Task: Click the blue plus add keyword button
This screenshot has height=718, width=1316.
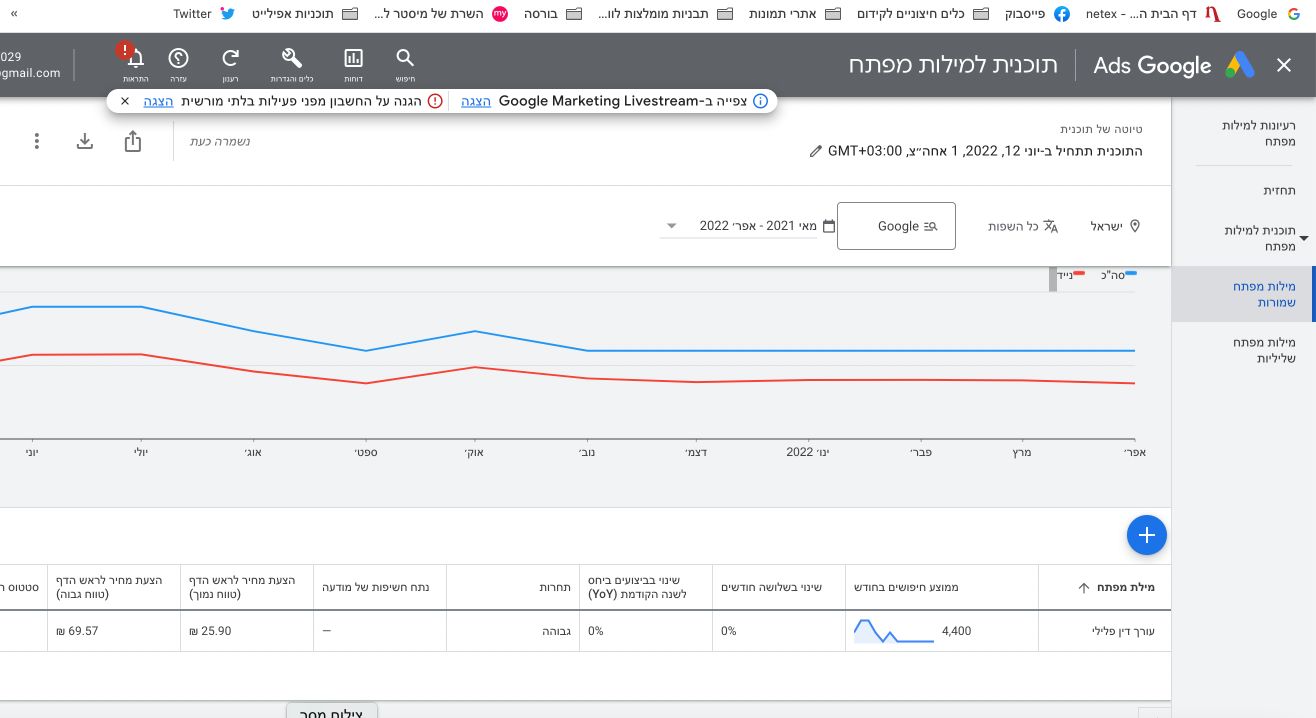Action: 1146,535
